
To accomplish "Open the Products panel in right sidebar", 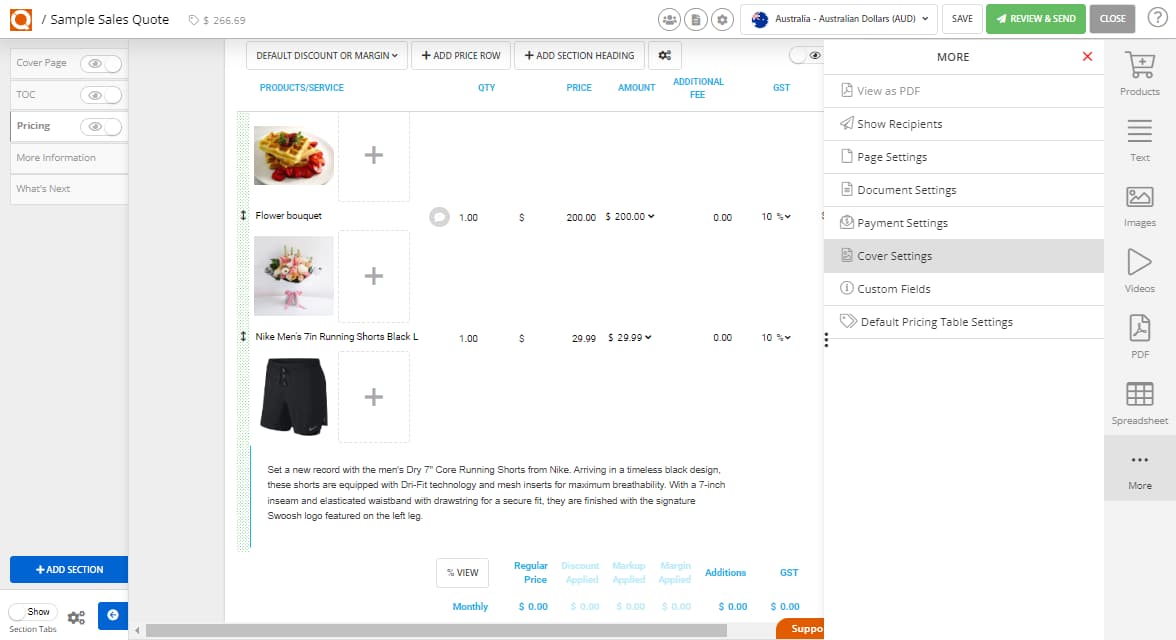I will (1139, 72).
